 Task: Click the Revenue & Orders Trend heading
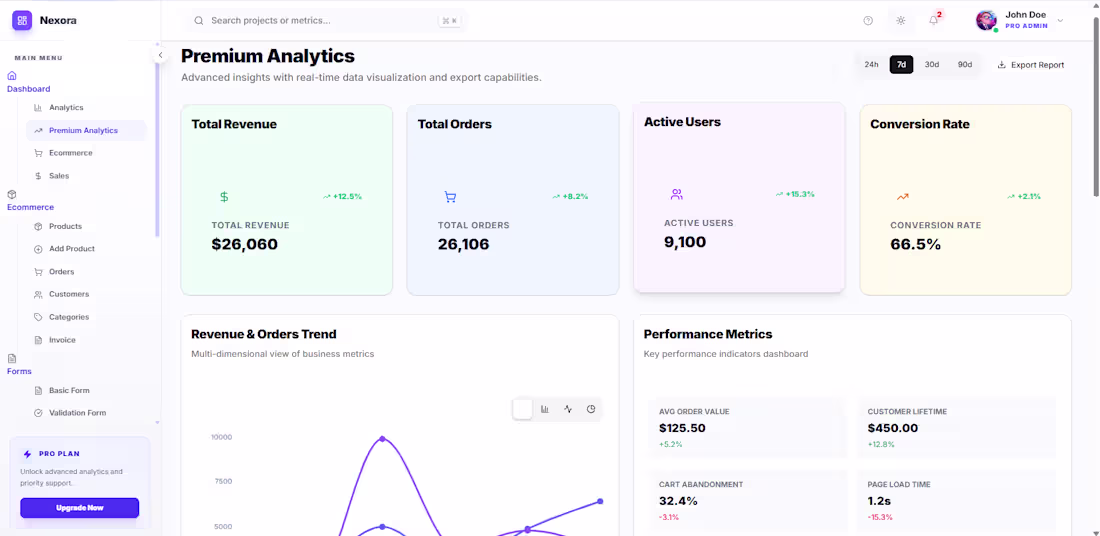click(264, 334)
